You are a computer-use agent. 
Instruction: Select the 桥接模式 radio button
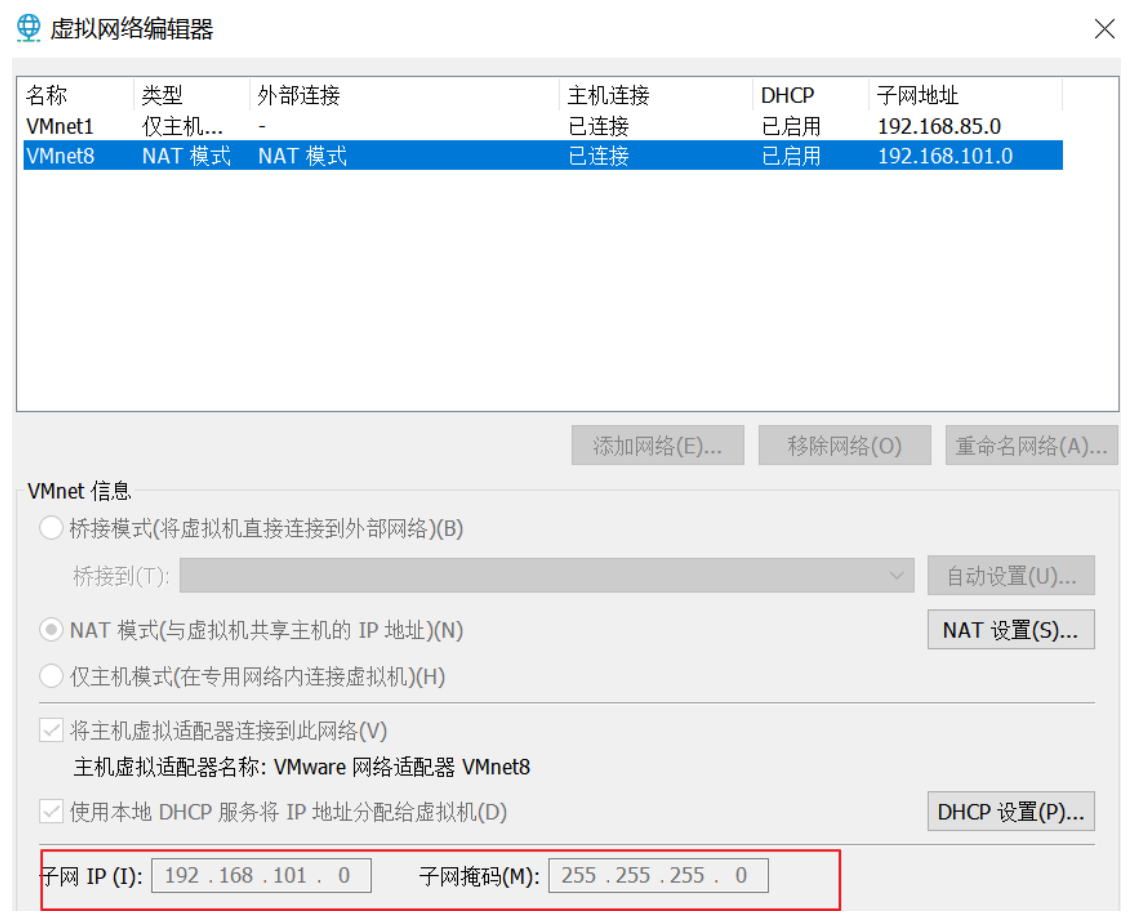click(x=51, y=528)
